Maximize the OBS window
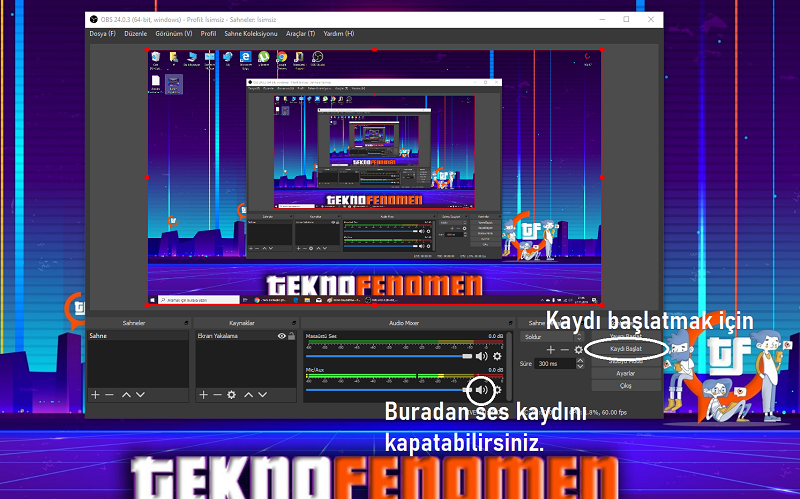 (626, 19)
